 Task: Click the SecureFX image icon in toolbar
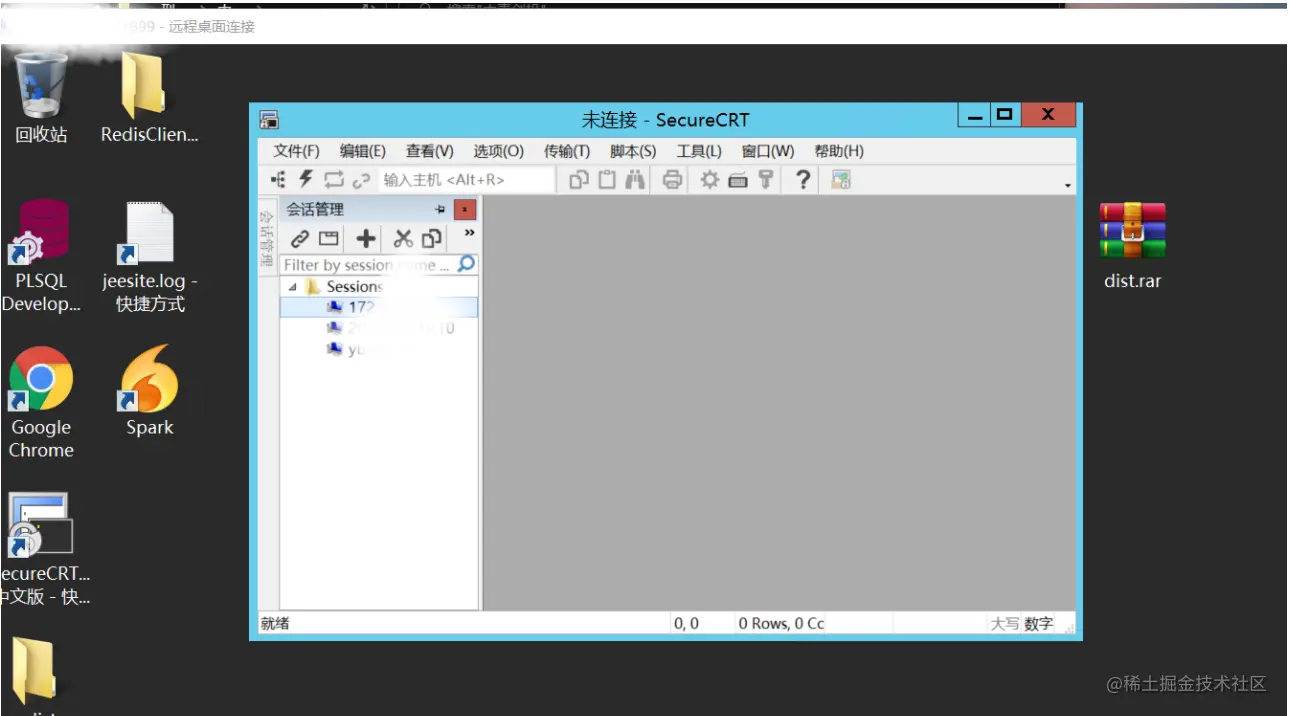(841, 180)
